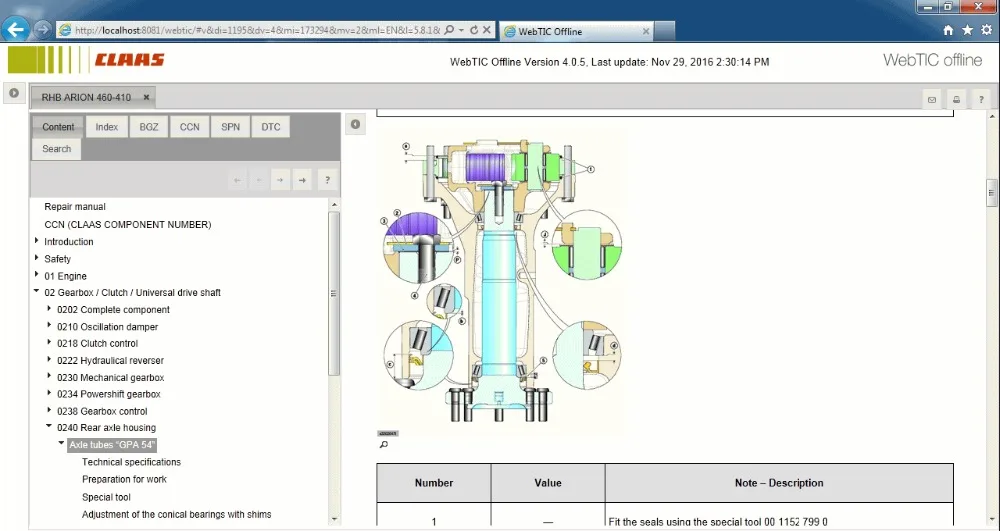
Task: Expand 0202 Complete component node
Action: point(49,309)
